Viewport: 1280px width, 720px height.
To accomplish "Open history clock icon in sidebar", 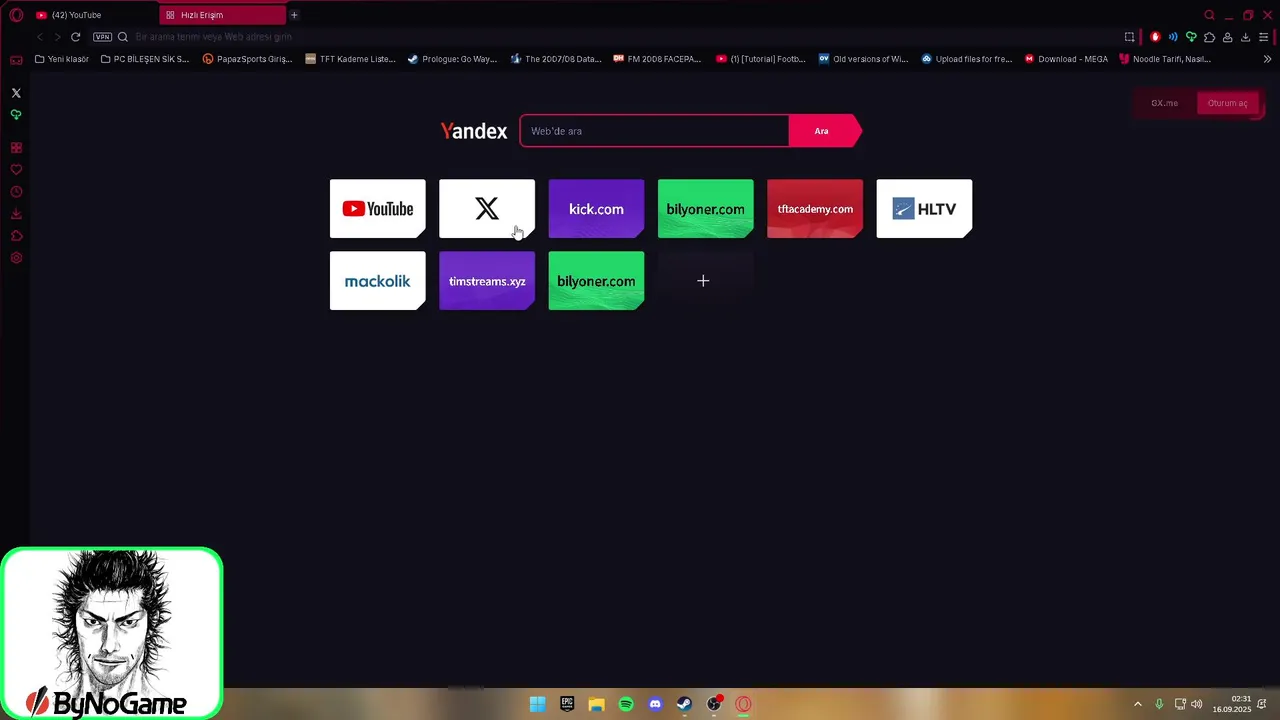I will pos(16,192).
